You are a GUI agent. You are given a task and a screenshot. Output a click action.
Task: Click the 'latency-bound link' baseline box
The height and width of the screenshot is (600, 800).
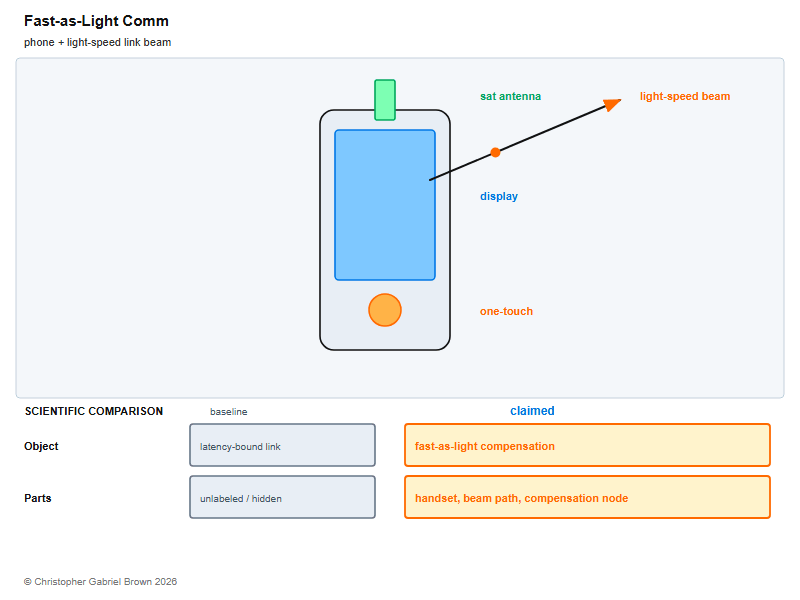click(282, 445)
